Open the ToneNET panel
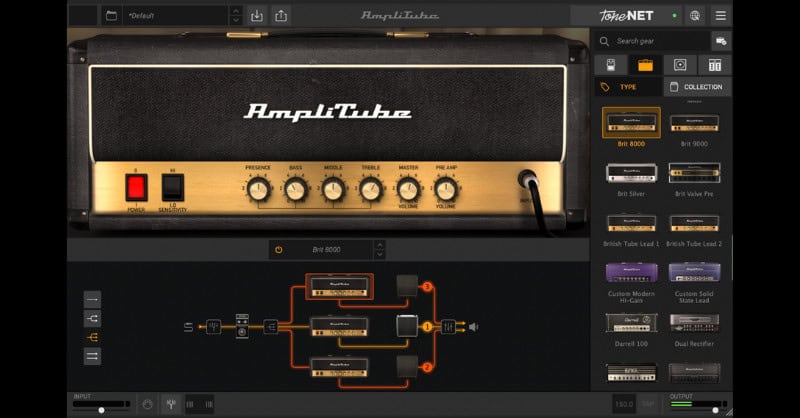Image resolution: width=800 pixels, height=418 pixels. pos(626,16)
